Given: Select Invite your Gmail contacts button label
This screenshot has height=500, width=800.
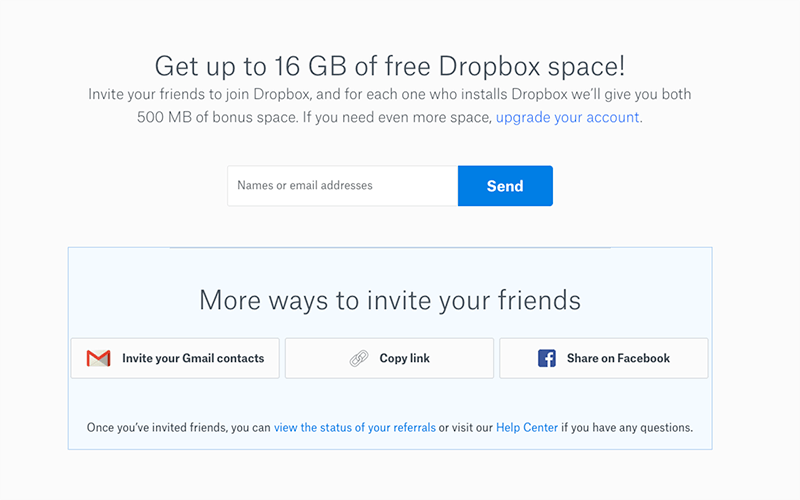Looking at the screenshot, I should [193, 358].
